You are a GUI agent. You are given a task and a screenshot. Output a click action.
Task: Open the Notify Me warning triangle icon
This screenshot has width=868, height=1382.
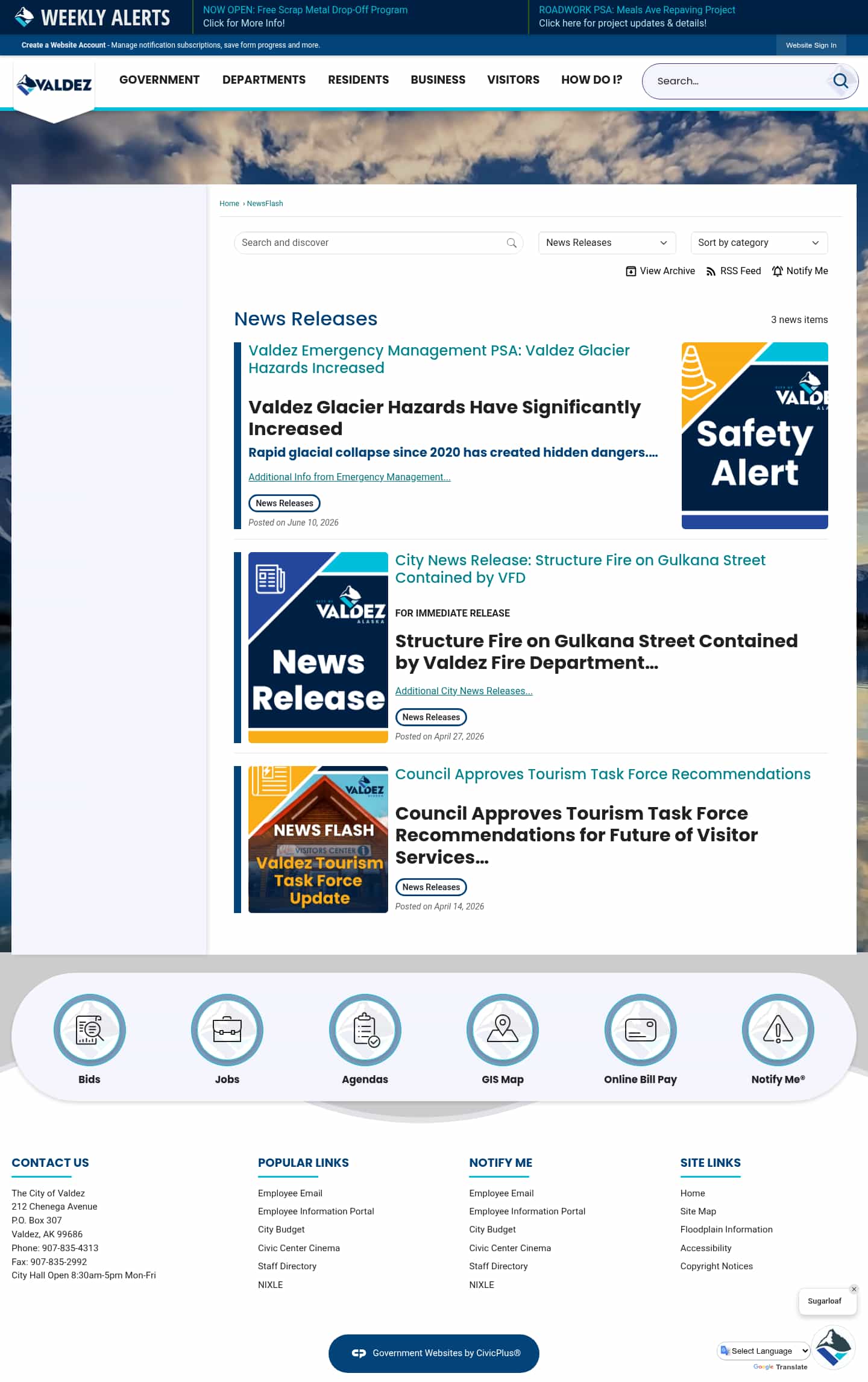click(778, 1029)
